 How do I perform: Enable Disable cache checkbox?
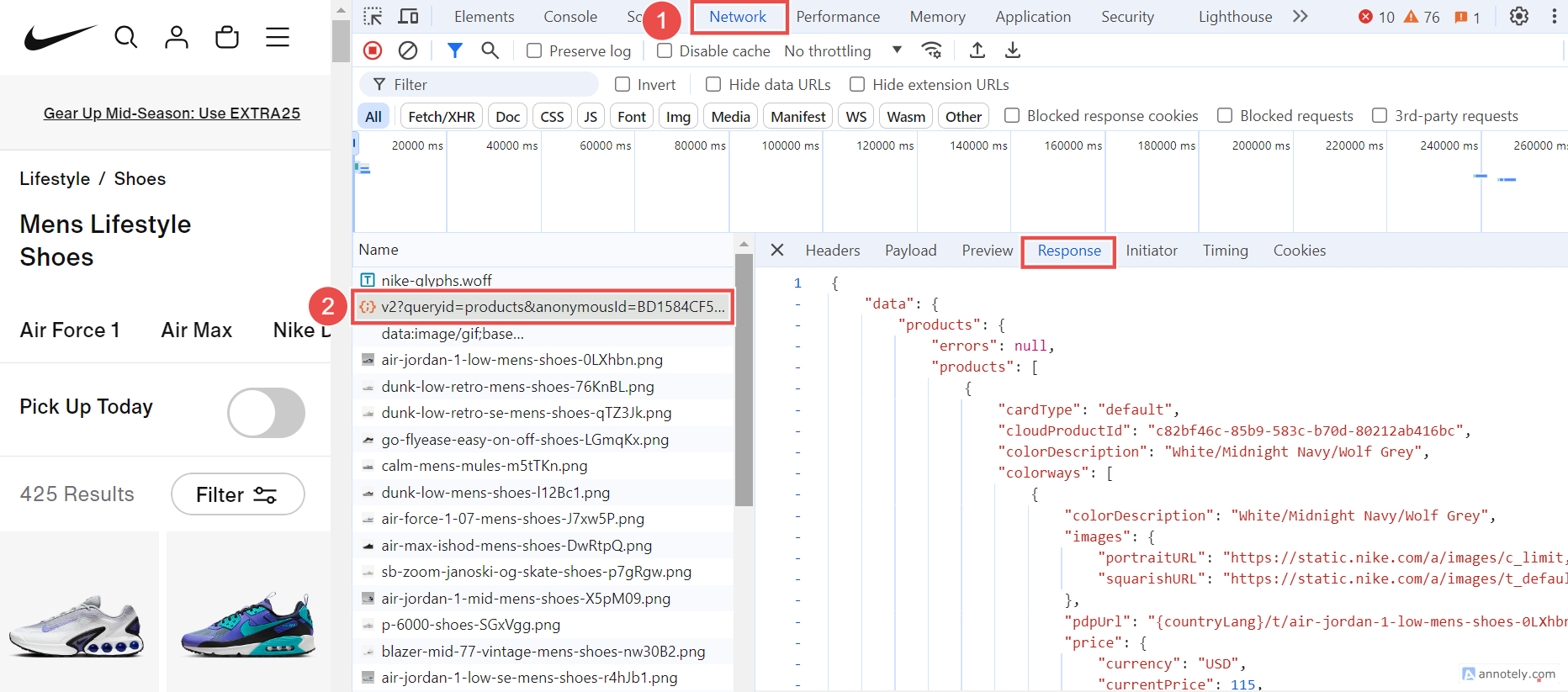pos(665,50)
